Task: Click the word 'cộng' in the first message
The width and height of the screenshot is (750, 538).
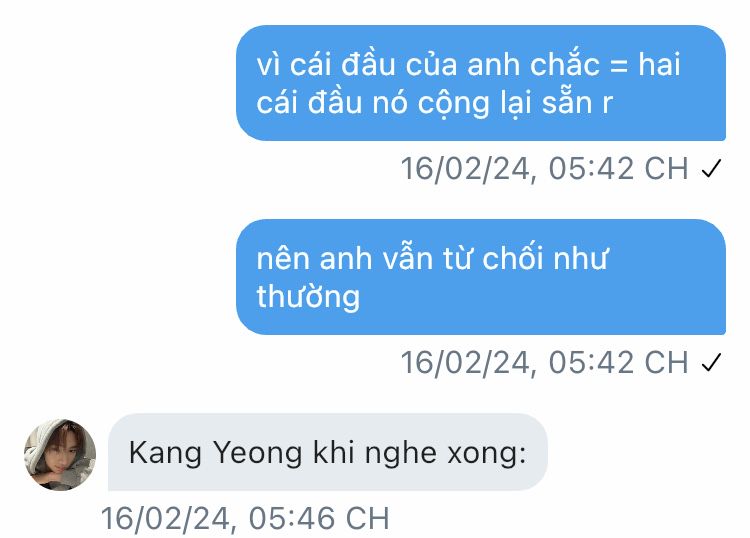Action: click(x=454, y=103)
